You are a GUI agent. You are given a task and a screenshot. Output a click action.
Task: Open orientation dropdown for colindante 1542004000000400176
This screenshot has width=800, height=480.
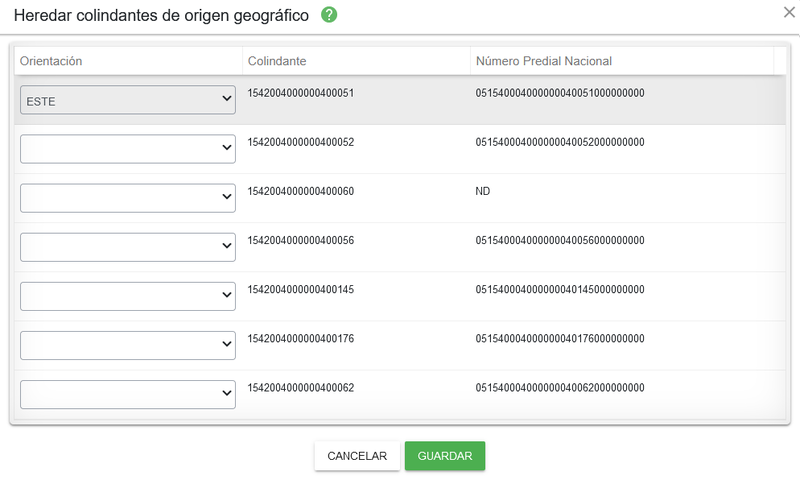[x=128, y=345]
